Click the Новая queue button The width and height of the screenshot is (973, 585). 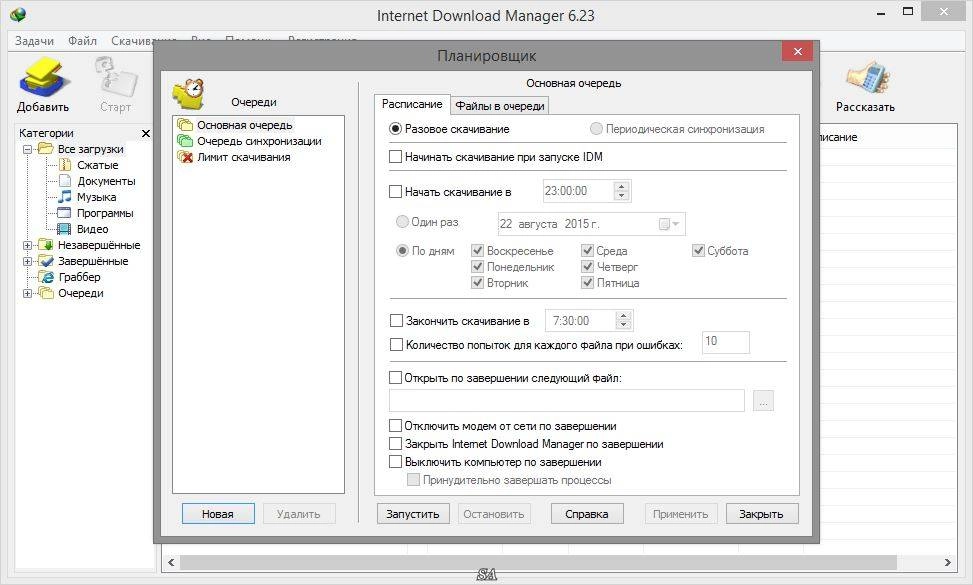(218, 514)
